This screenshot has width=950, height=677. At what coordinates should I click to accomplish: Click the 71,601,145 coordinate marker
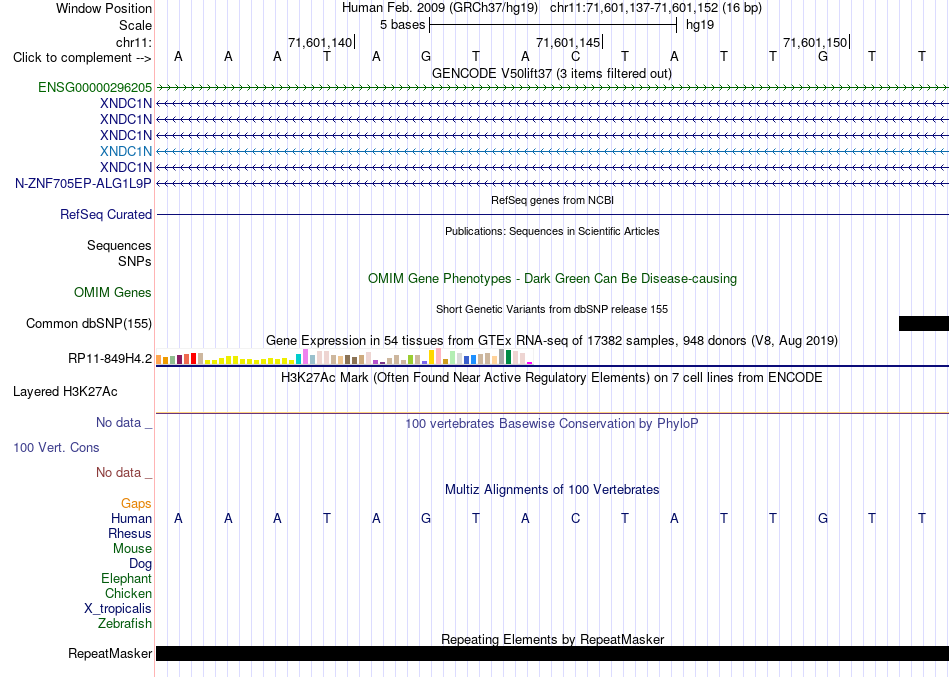(x=568, y=42)
